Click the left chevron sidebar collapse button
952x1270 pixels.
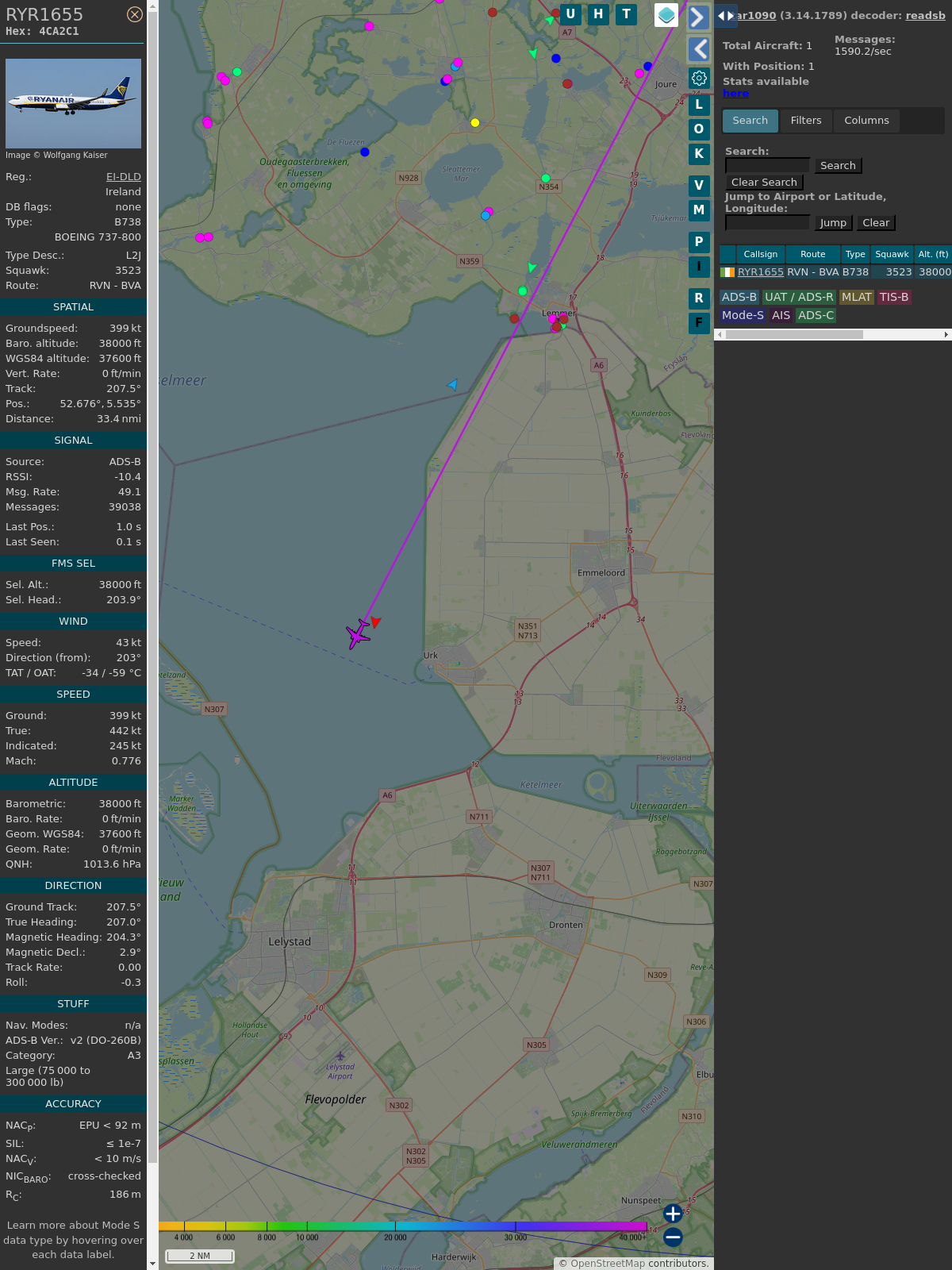pos(698,49)
